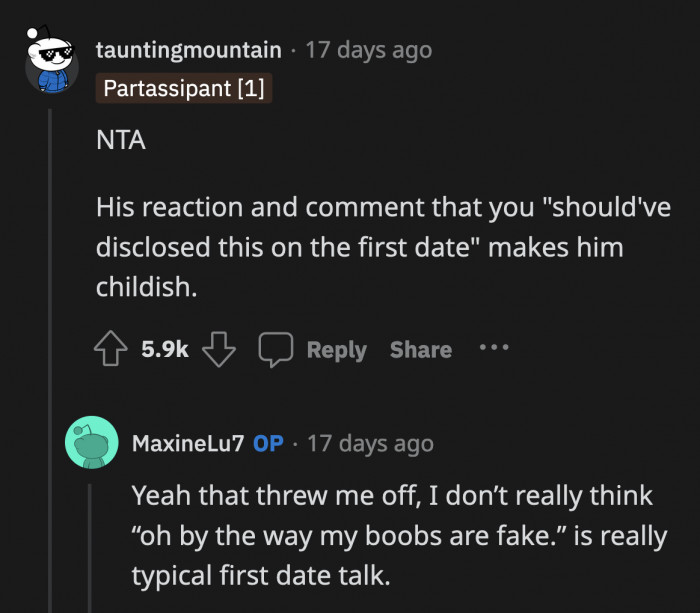Click the 5.9k vote count
Viewport: 700px width, 613px height.
[x=165, y=350]
